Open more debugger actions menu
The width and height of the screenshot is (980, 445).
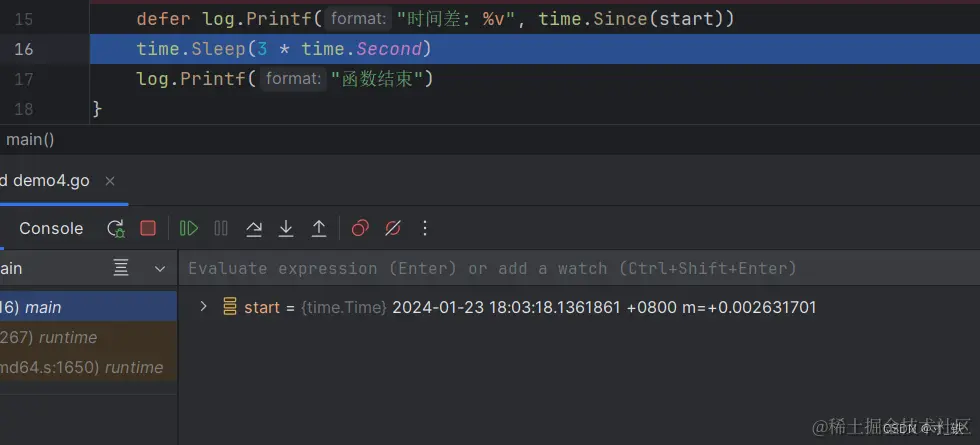[x=425, y=228]
